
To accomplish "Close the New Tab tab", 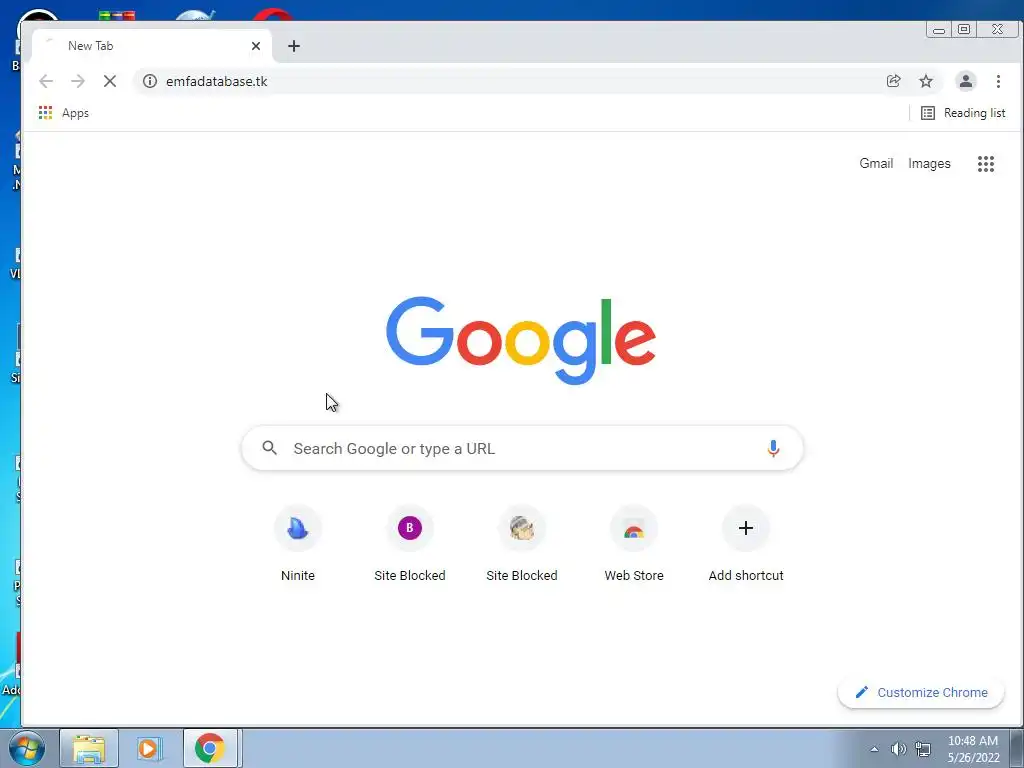I will click(256, 46).
